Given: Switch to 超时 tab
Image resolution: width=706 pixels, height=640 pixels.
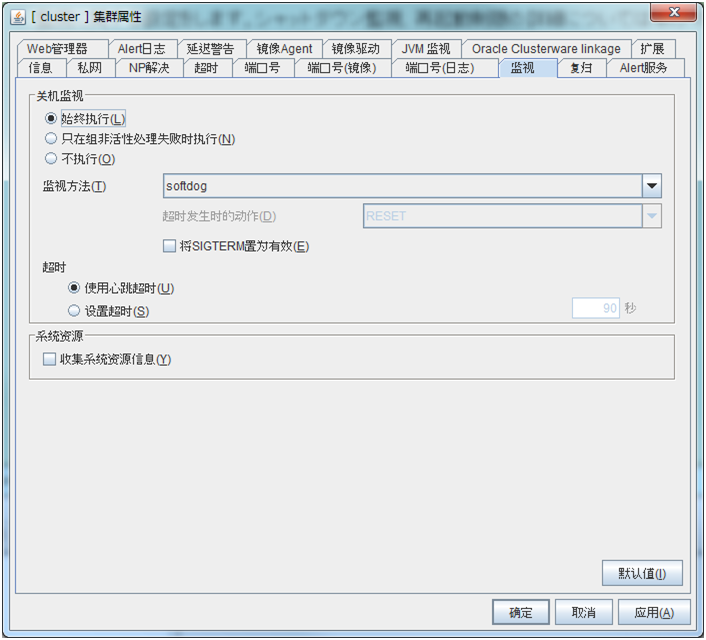Looking at the screenshot, I should click(x=206, y=68).
